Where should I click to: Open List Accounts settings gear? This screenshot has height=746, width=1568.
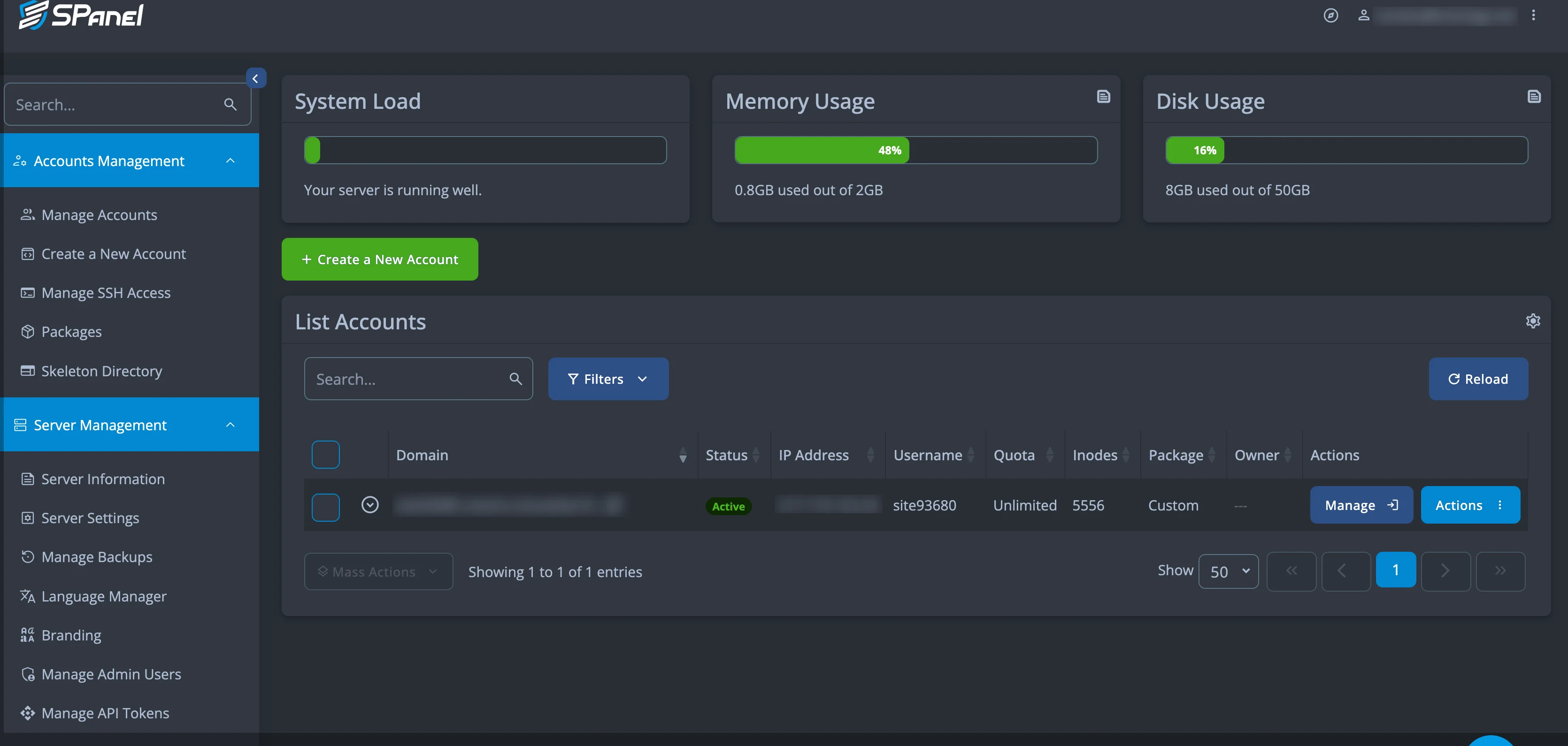point(1533,320)
